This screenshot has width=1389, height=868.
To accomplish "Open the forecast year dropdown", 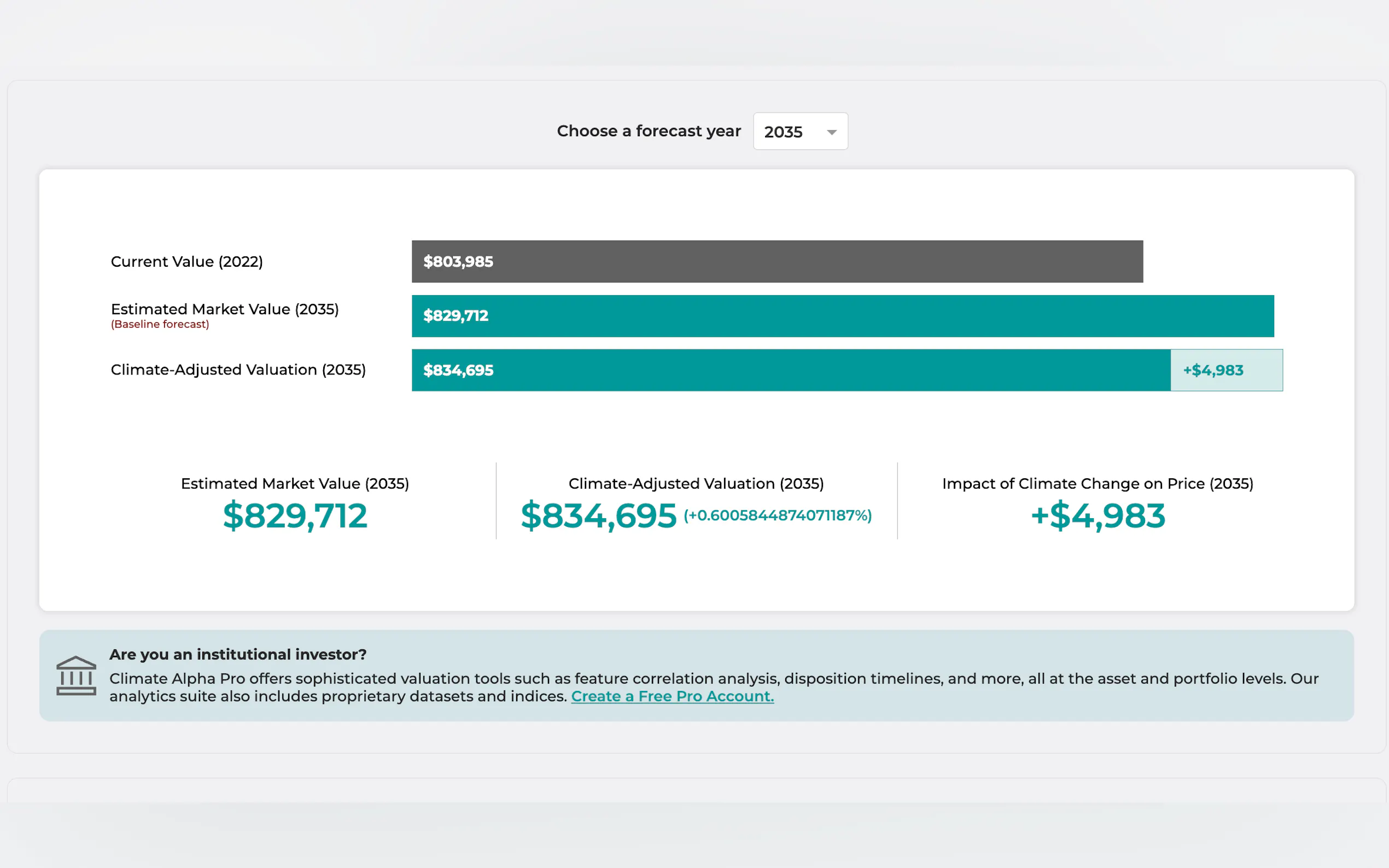I will (x=799, y=132).
